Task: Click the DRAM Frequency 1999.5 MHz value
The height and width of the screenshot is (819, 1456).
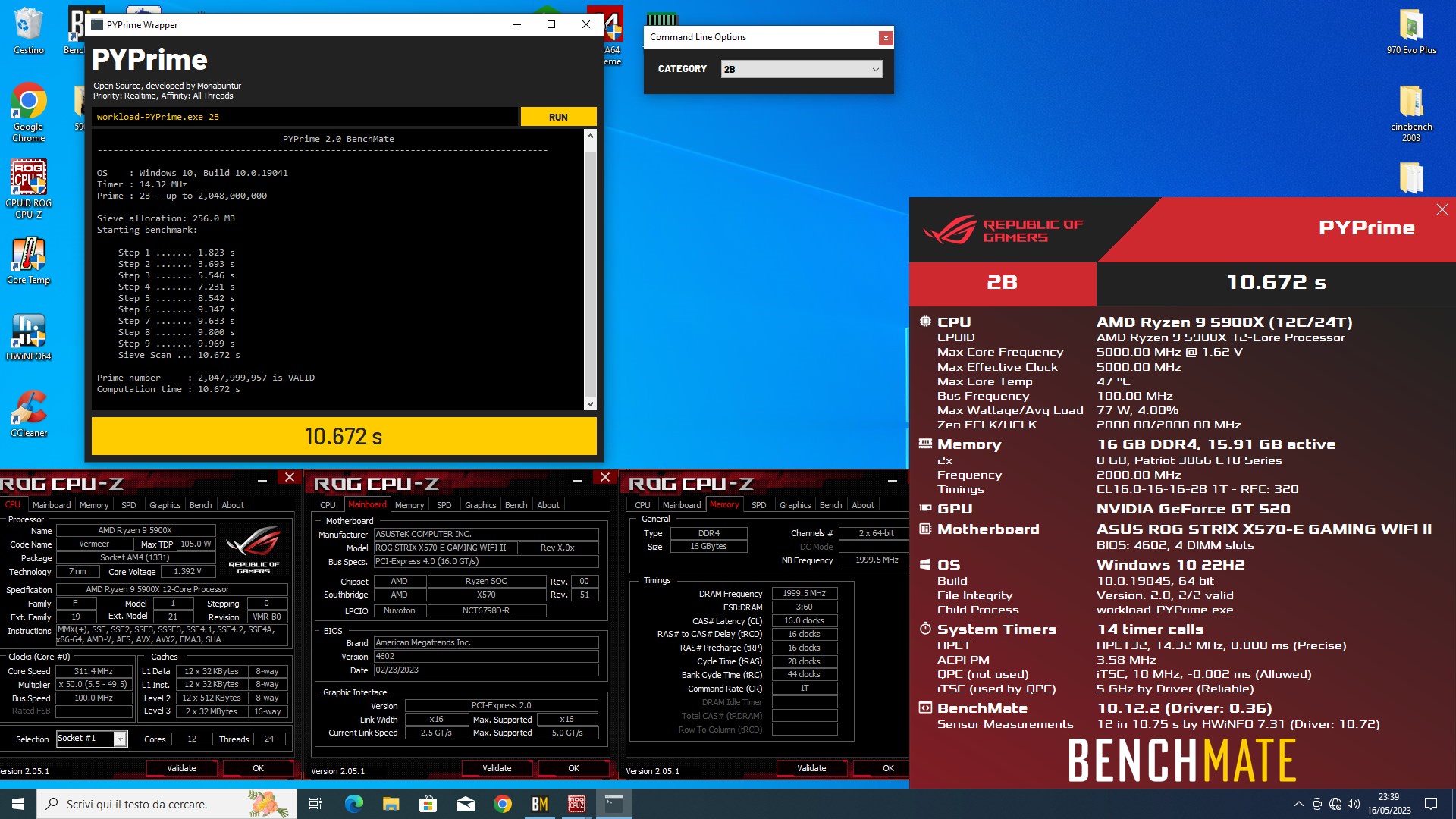Action: click(x=804, y=594)
